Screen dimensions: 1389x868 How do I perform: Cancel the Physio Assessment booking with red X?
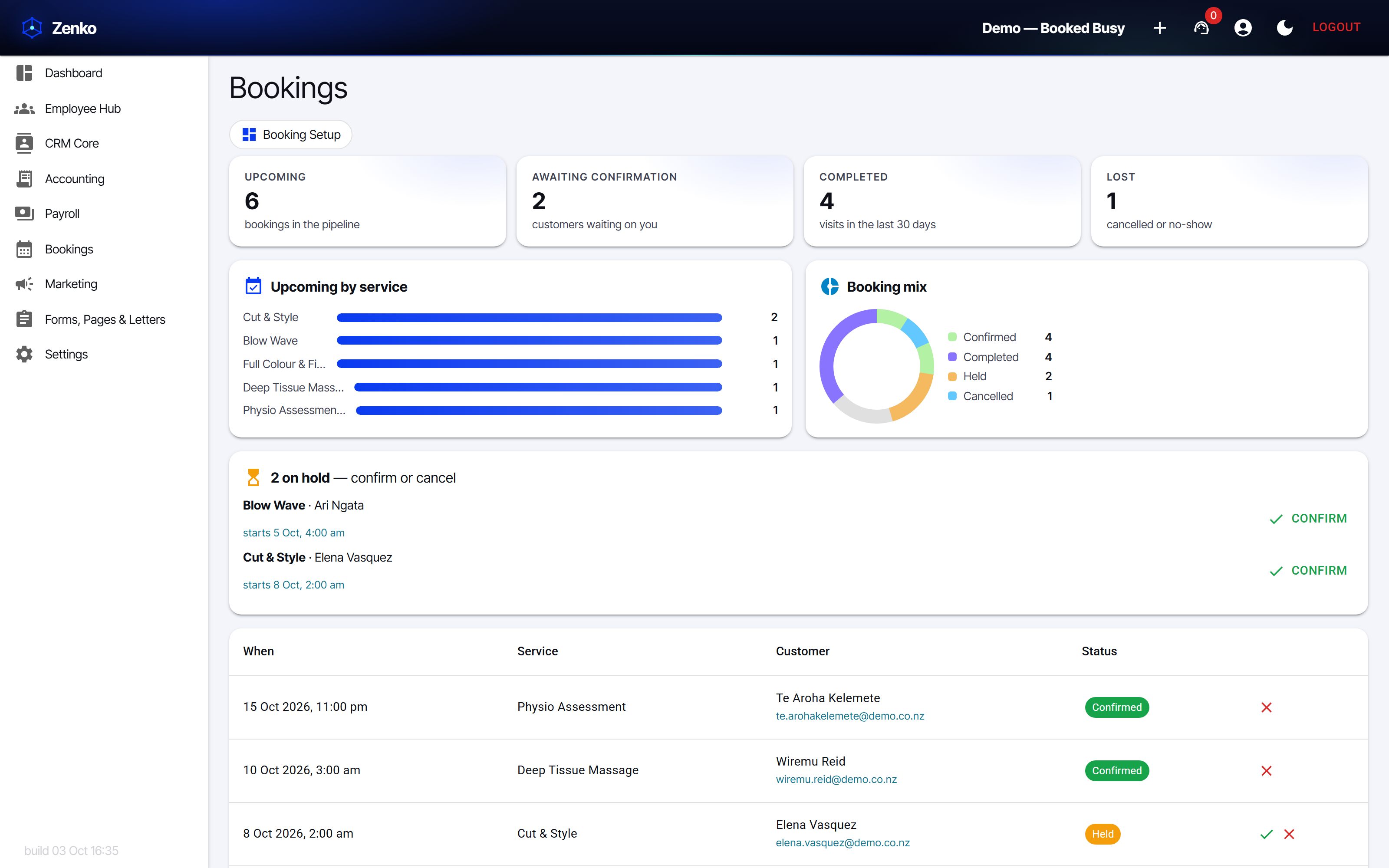tap(1266, 707)
